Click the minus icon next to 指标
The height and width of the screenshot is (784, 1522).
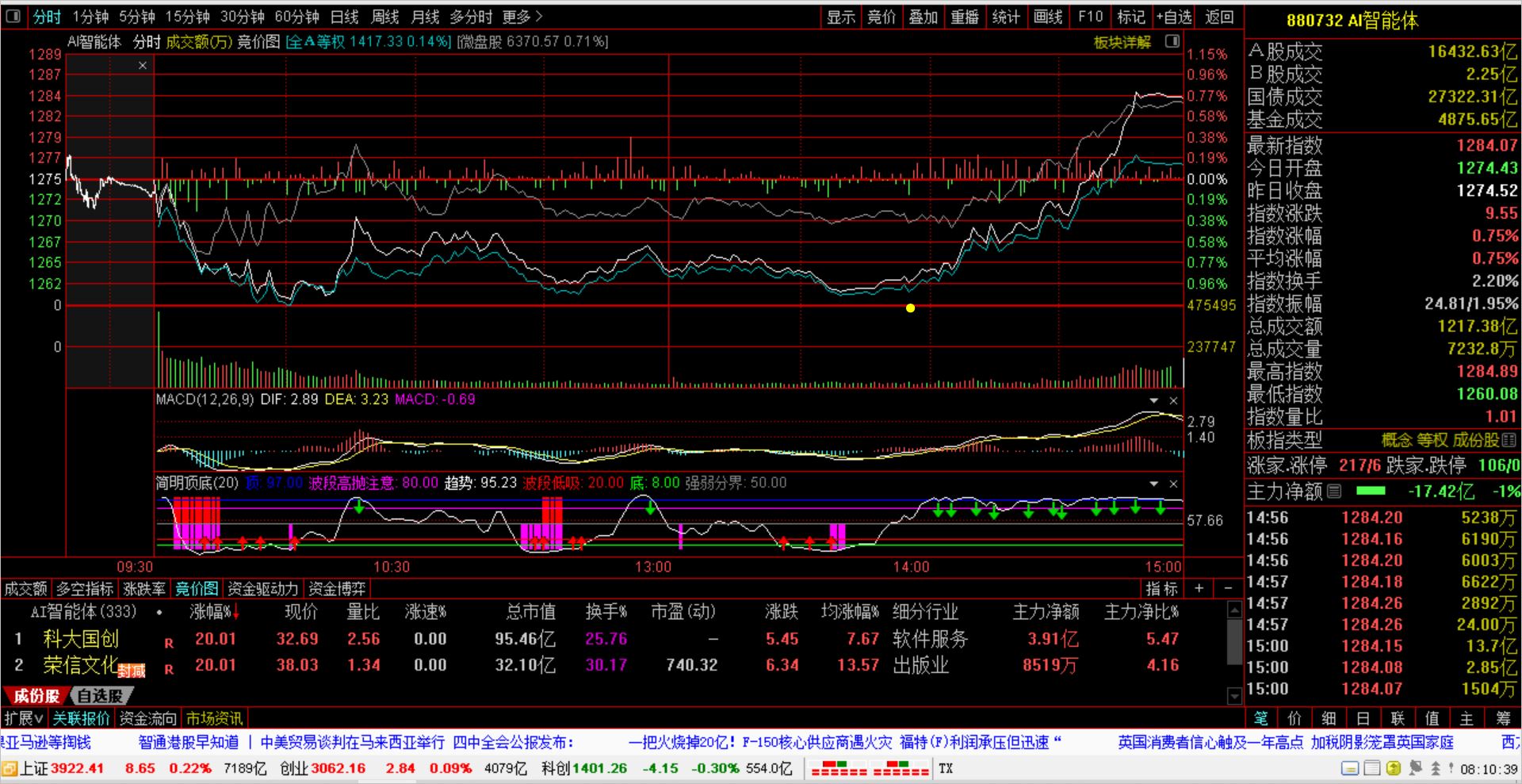[1228, 588]
